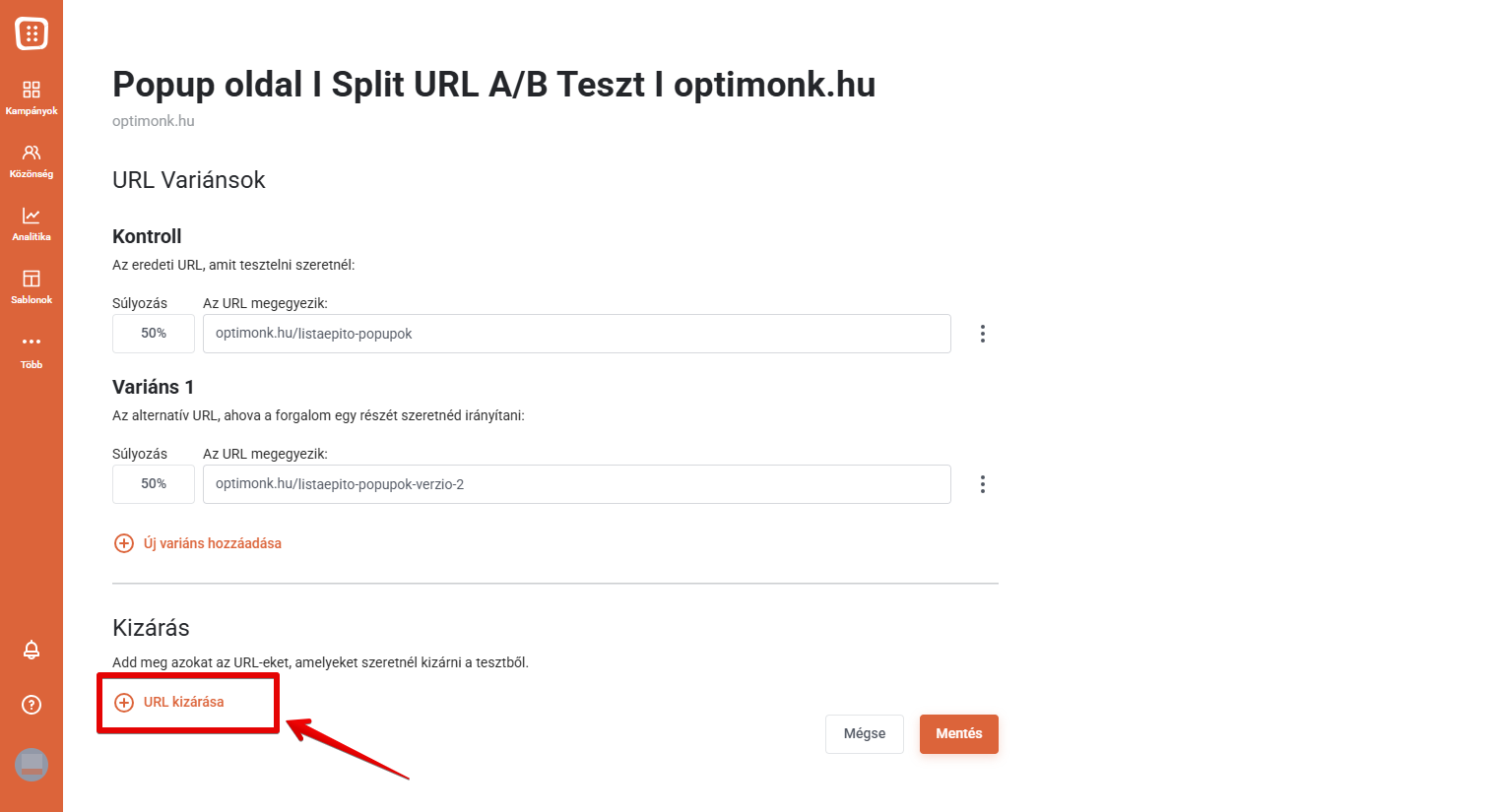Viewport: 1494px width, 812px height.
Task: Click the Mégse button
Action: click(x=865, y=734)
